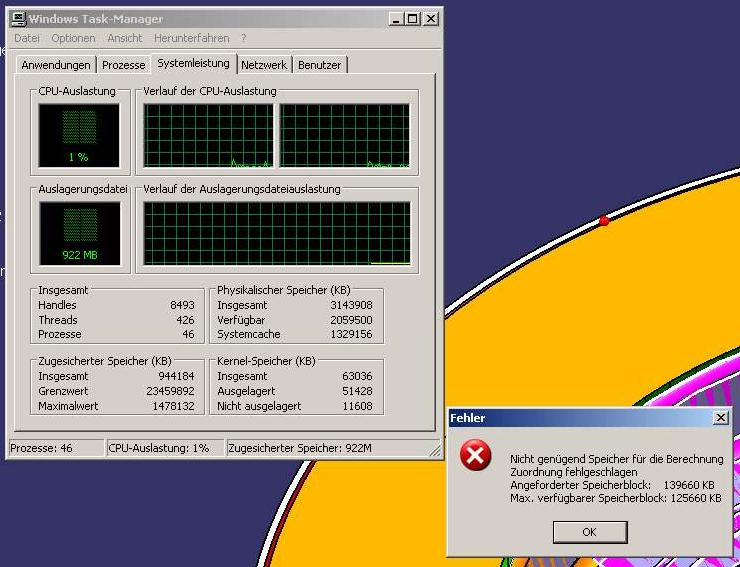Image resolution: width=740 pixels, height=567 pixels.
Task: Click text Max. verfügbarer Speicherblock: 125660 KB
Action: 616,498
